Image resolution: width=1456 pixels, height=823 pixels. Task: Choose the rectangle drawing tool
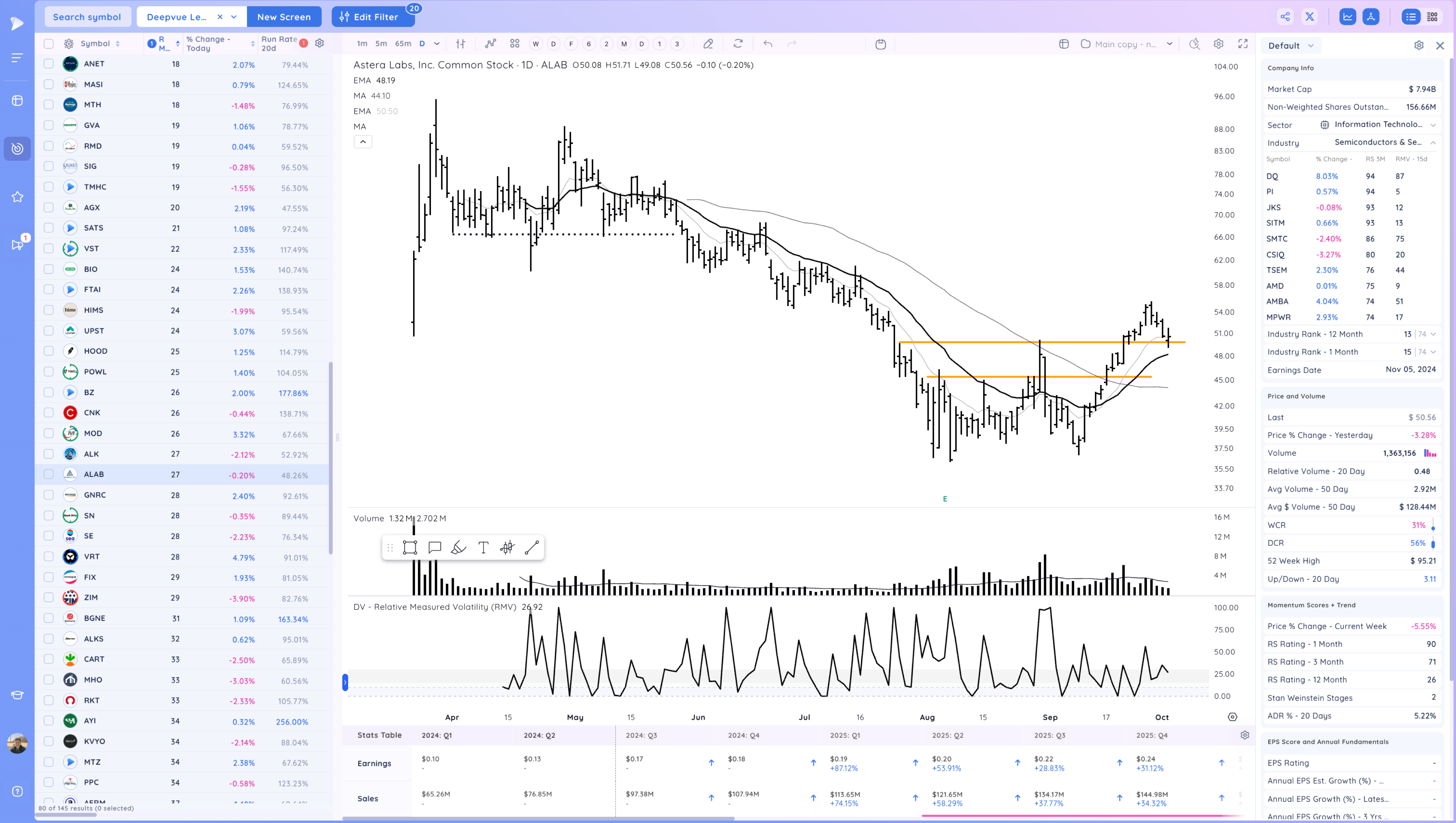pos(410,547)
